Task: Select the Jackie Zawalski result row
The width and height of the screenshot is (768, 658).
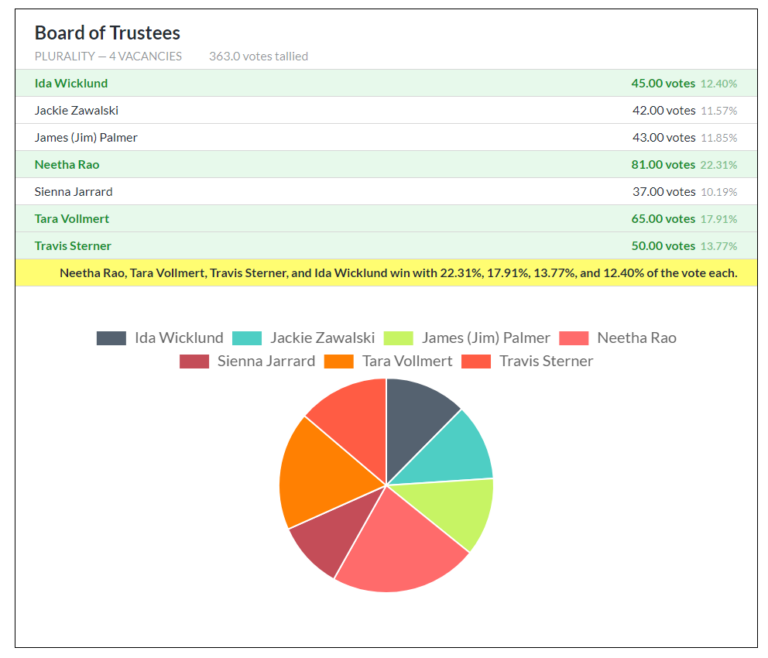Action: (x=385, y=110)
